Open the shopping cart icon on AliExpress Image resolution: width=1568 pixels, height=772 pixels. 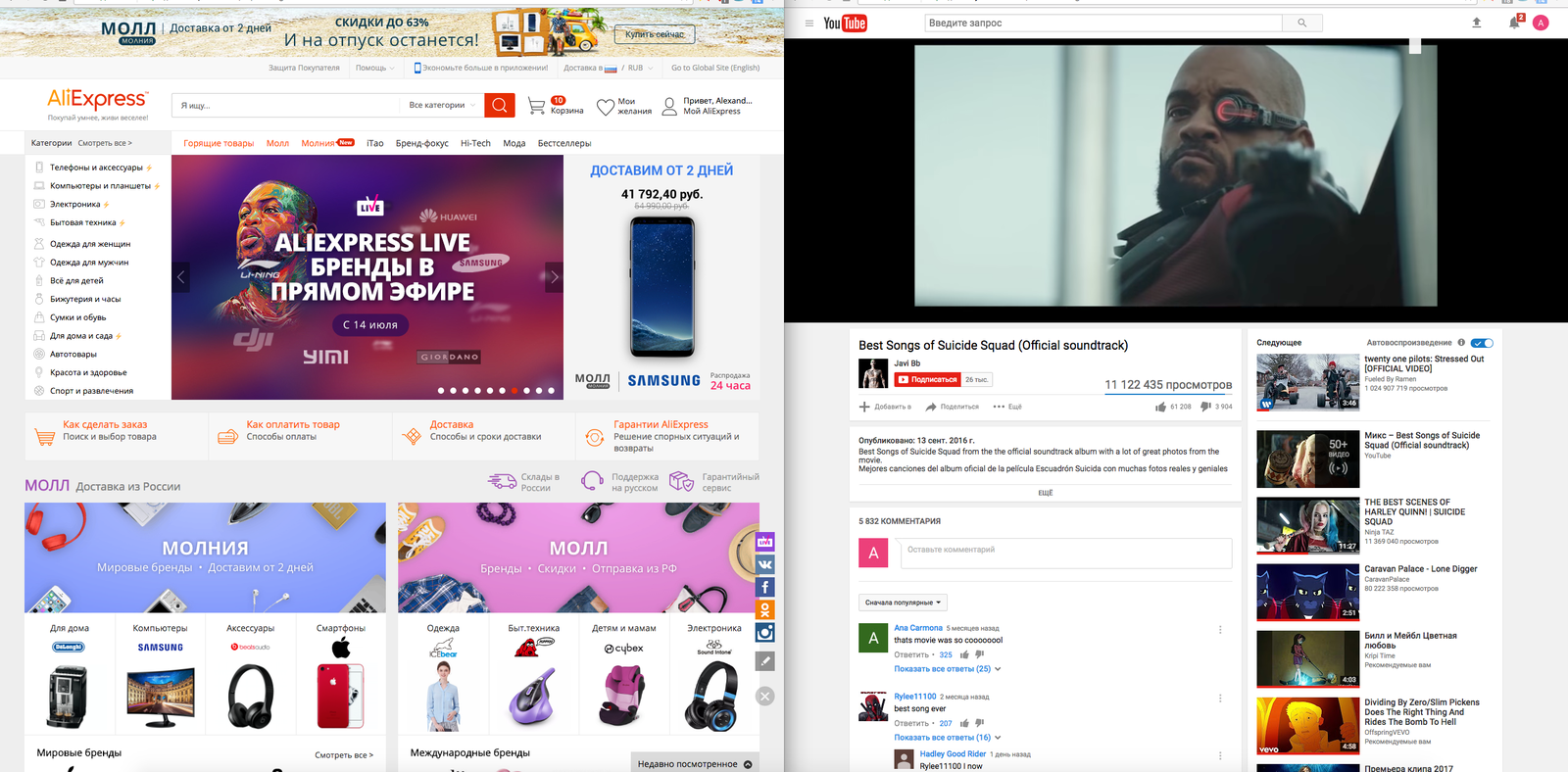536,106
